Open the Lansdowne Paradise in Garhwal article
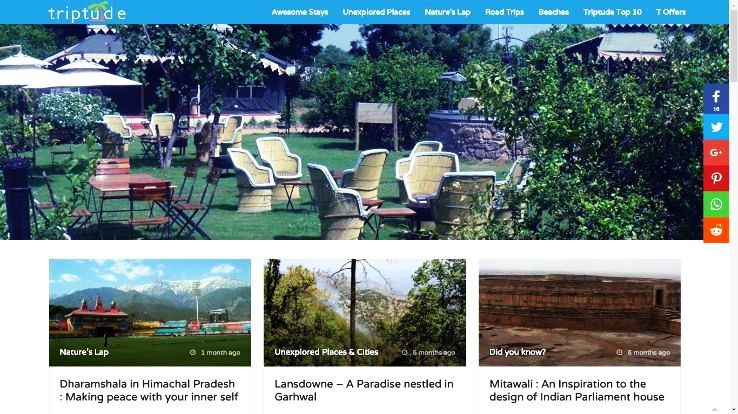This screenshot has height=414, width=738. (x=364, y=390)
